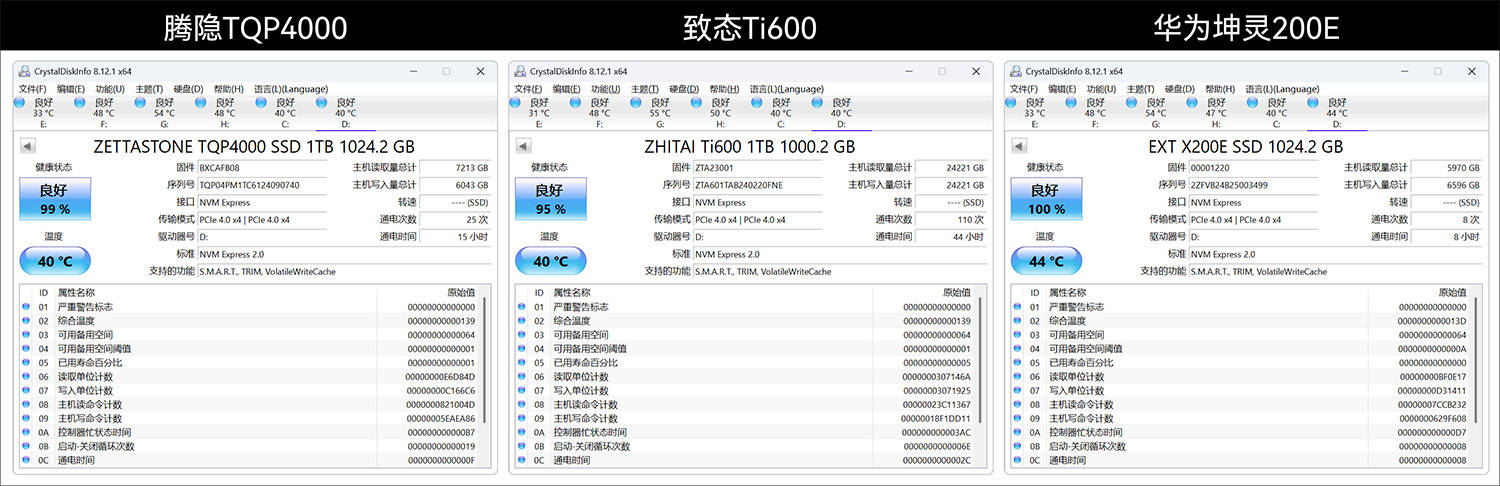Select drive H: 50 °C orb in Ti600 window
The image size is (1500, 486).
click(696, 102)
